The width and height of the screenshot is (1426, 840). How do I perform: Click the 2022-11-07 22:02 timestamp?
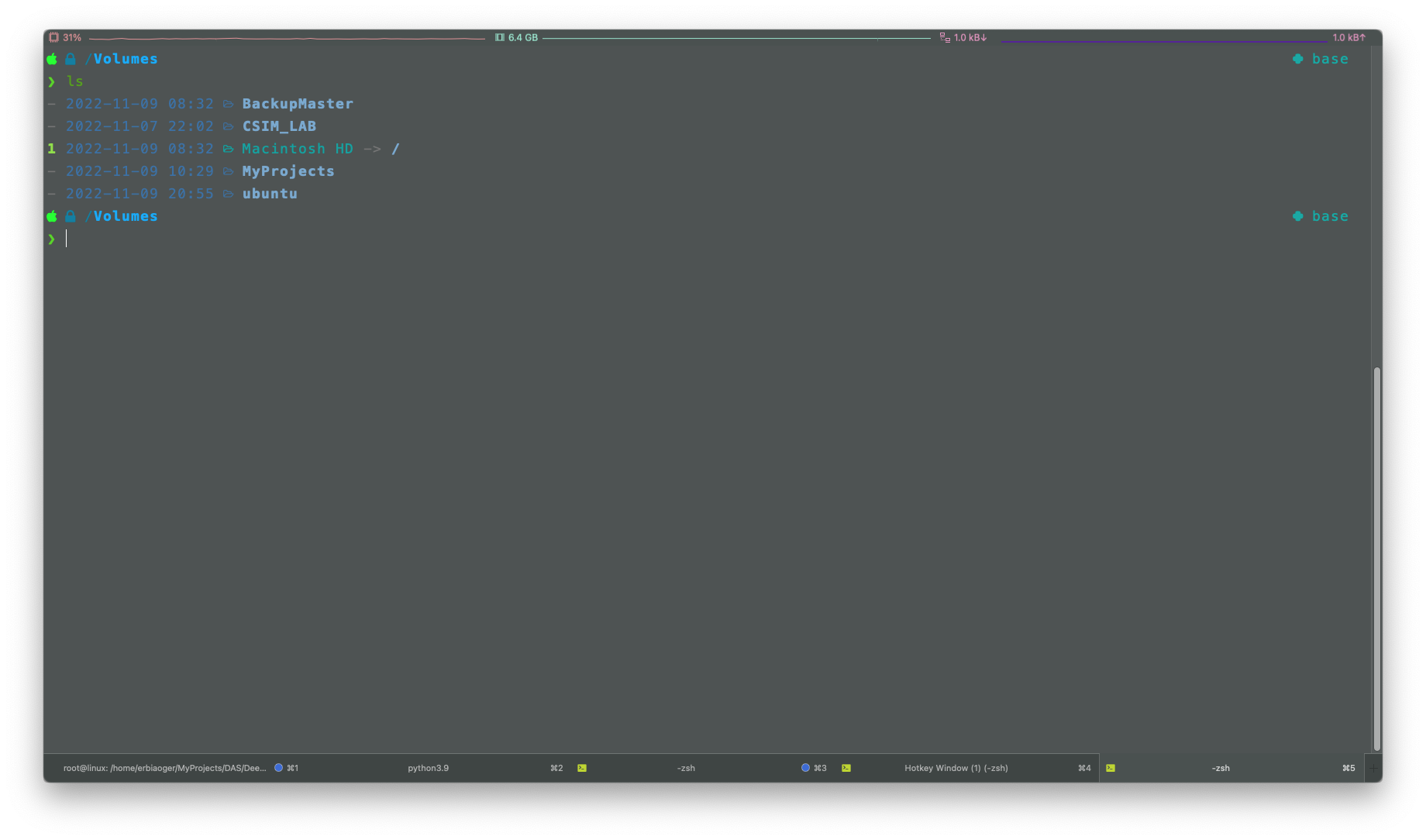coord(139,126)
